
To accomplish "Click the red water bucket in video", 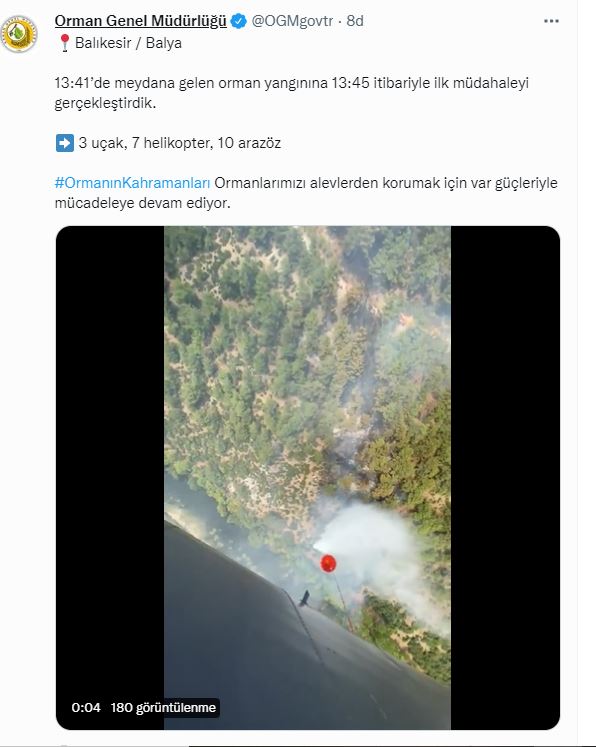I will pos(328,564).
